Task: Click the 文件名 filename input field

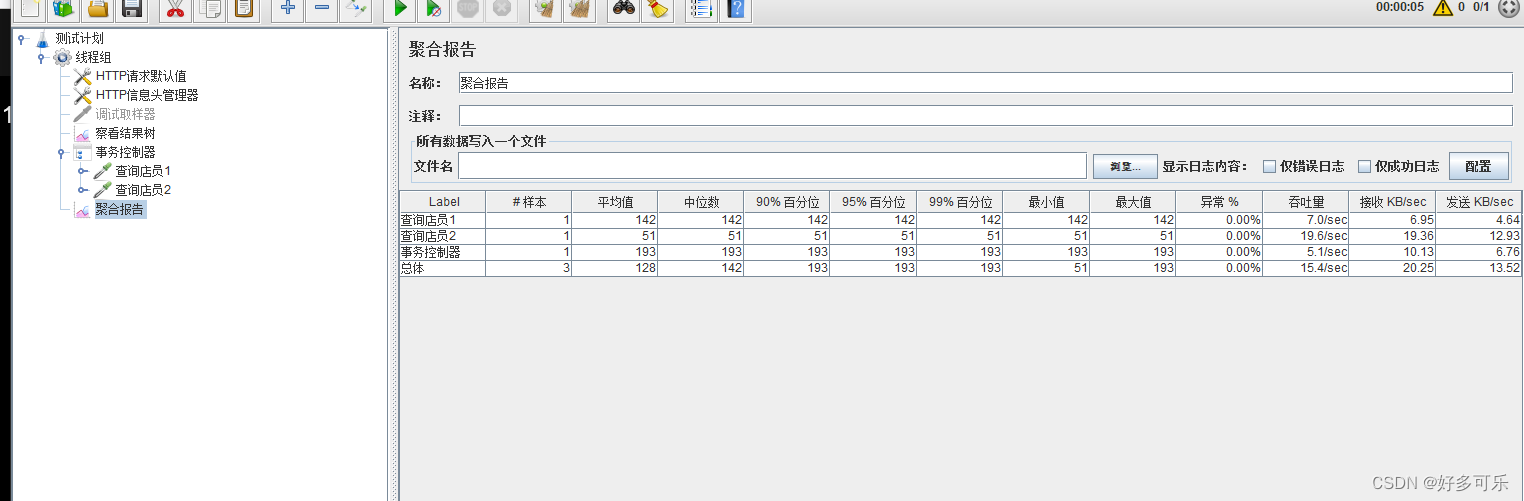Action: pyautogui.click(x=772, y=166)
